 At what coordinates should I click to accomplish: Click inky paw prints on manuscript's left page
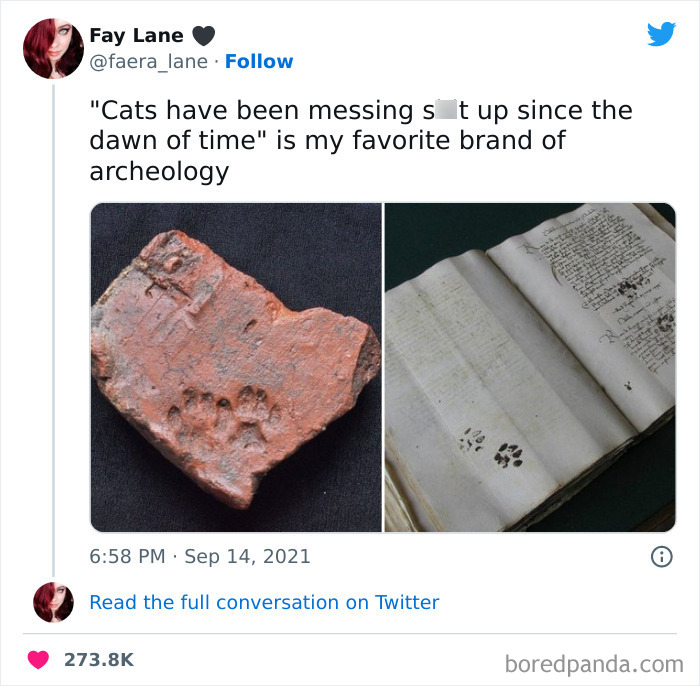(x=492, y=447)
